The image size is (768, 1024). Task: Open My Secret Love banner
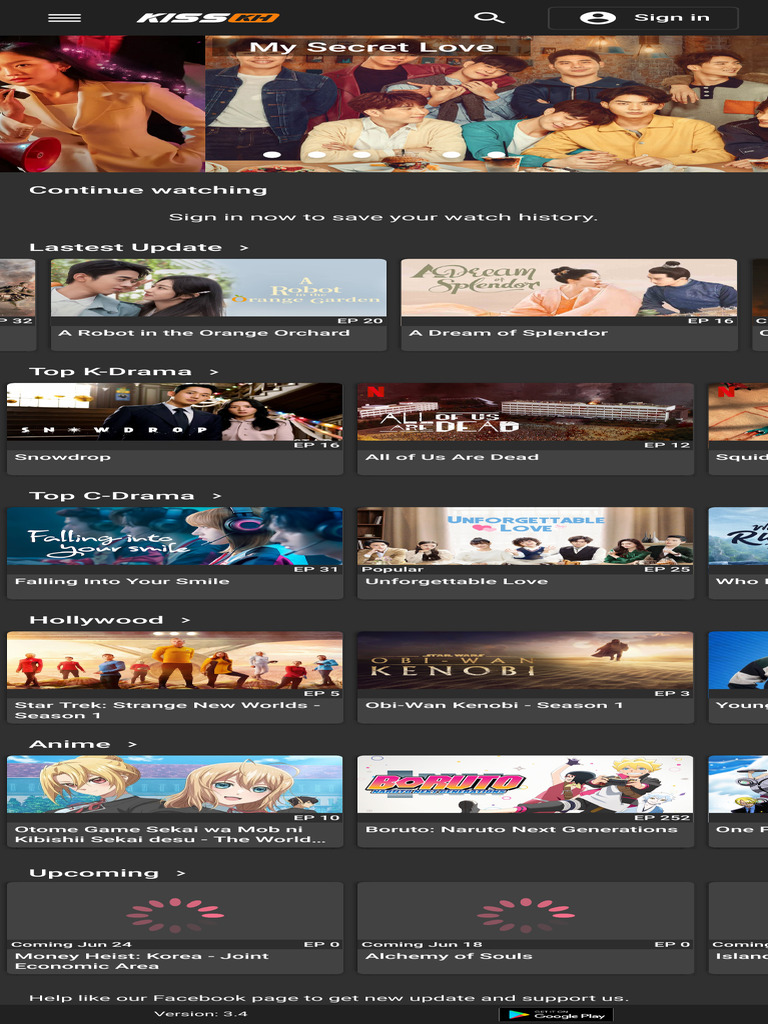(x=487, y=104)
